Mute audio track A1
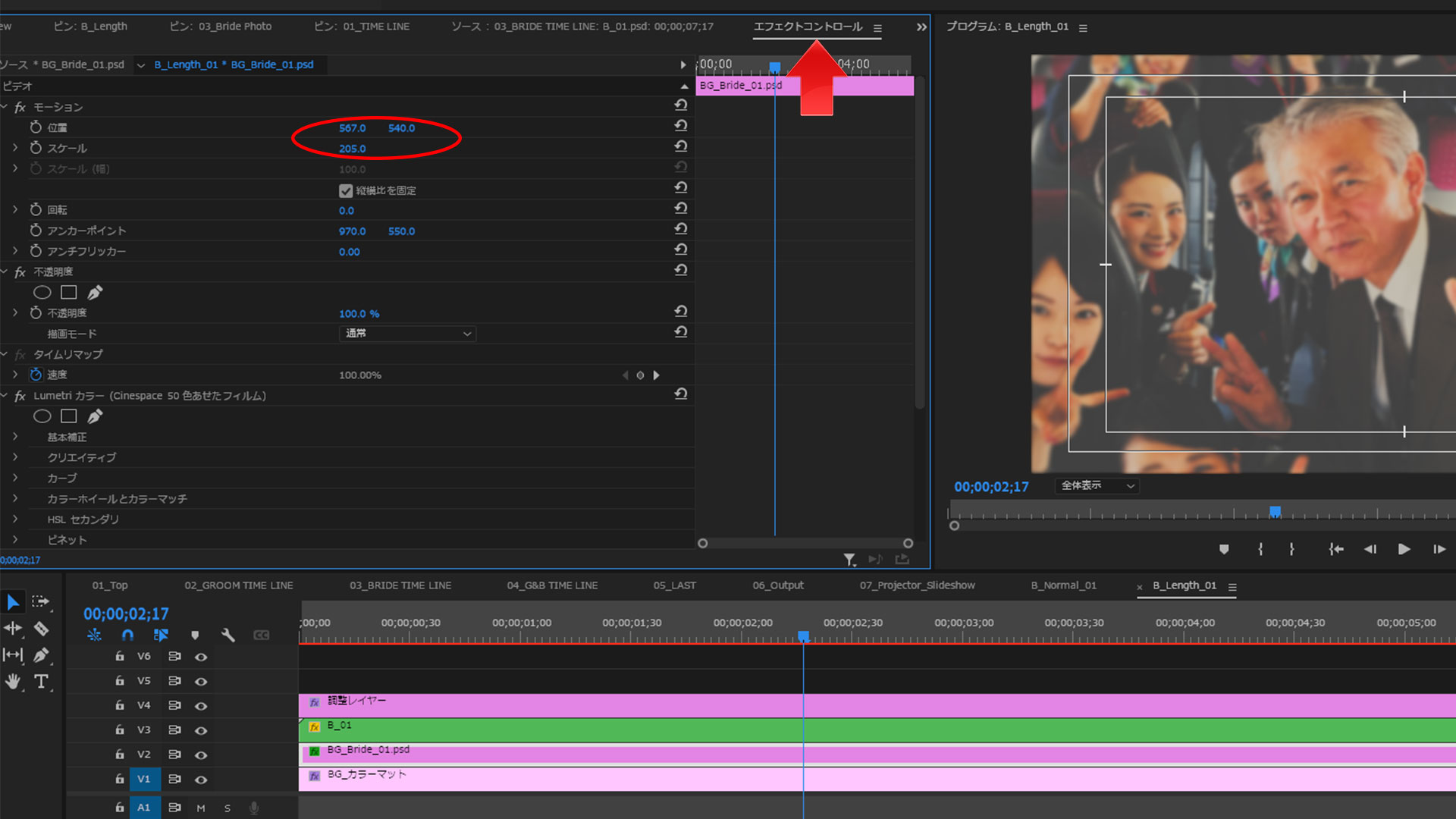This screenshot has width=1456, height=819. click(201, 808)
